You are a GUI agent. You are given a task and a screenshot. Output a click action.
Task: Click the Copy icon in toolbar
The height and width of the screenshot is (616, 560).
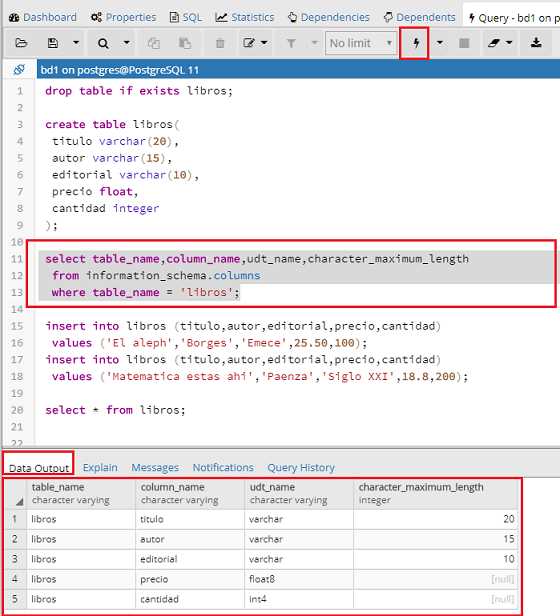(153, 43)
